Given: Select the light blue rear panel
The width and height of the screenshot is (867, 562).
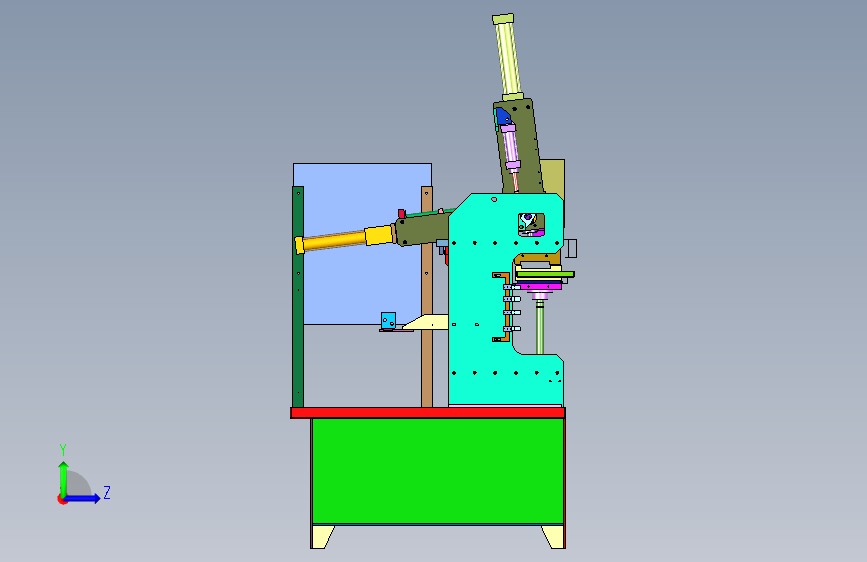Looking at the screenshot, I should coord(362,243).
